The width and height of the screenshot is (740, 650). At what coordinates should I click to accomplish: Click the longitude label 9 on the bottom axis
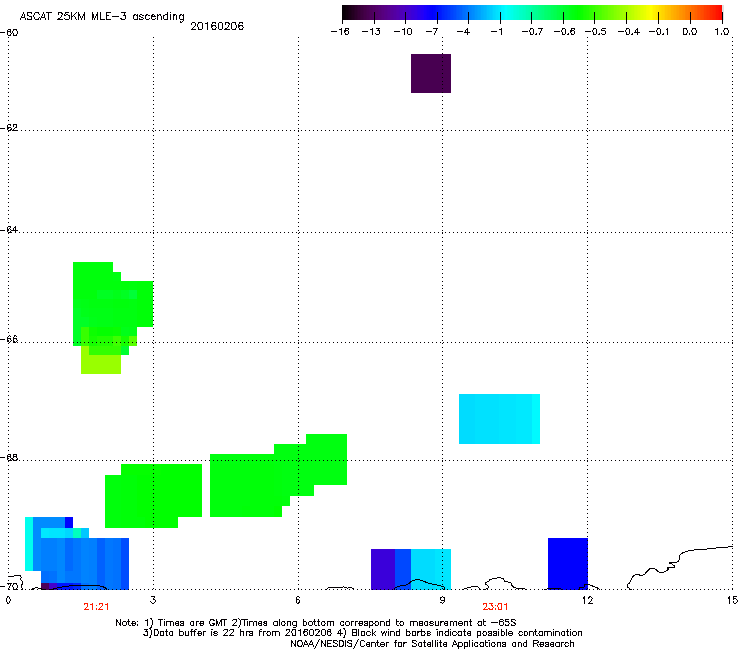pos(442,600)
